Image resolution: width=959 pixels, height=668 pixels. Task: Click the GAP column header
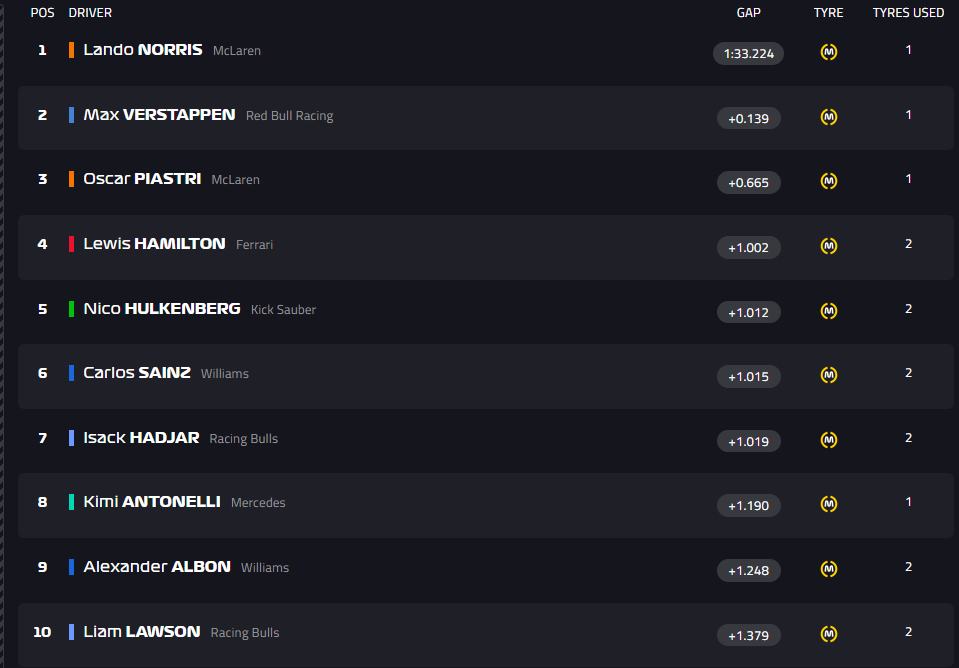tap(748, 13)
